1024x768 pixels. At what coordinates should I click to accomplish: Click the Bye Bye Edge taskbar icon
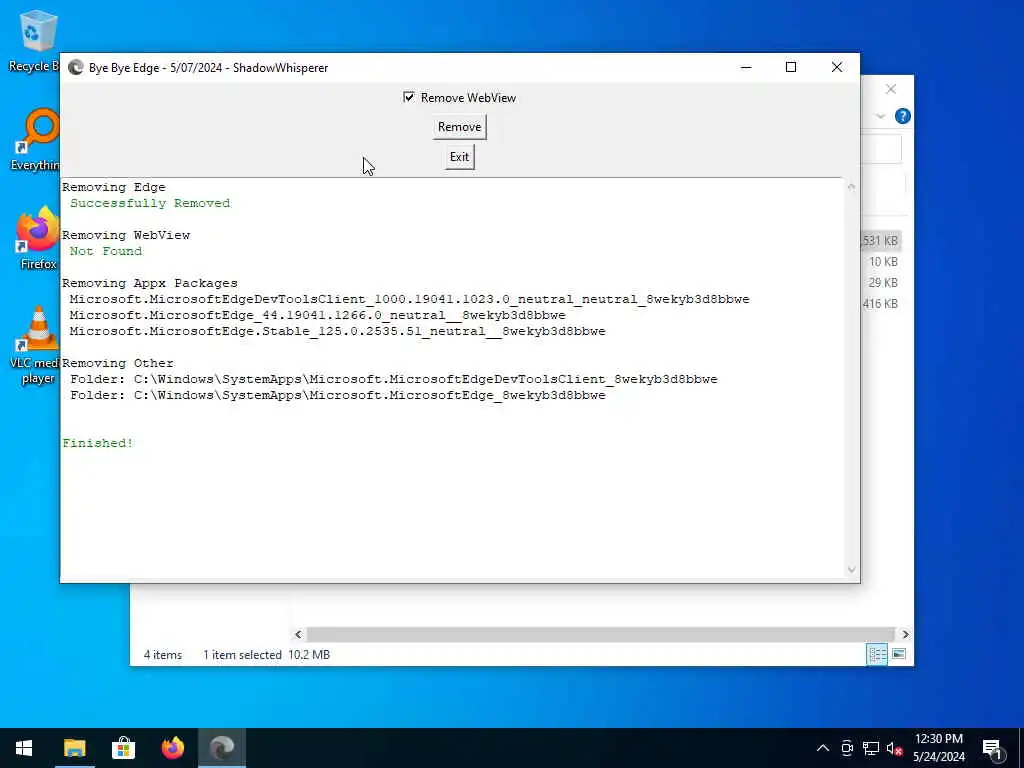click(x=222, y=748)
